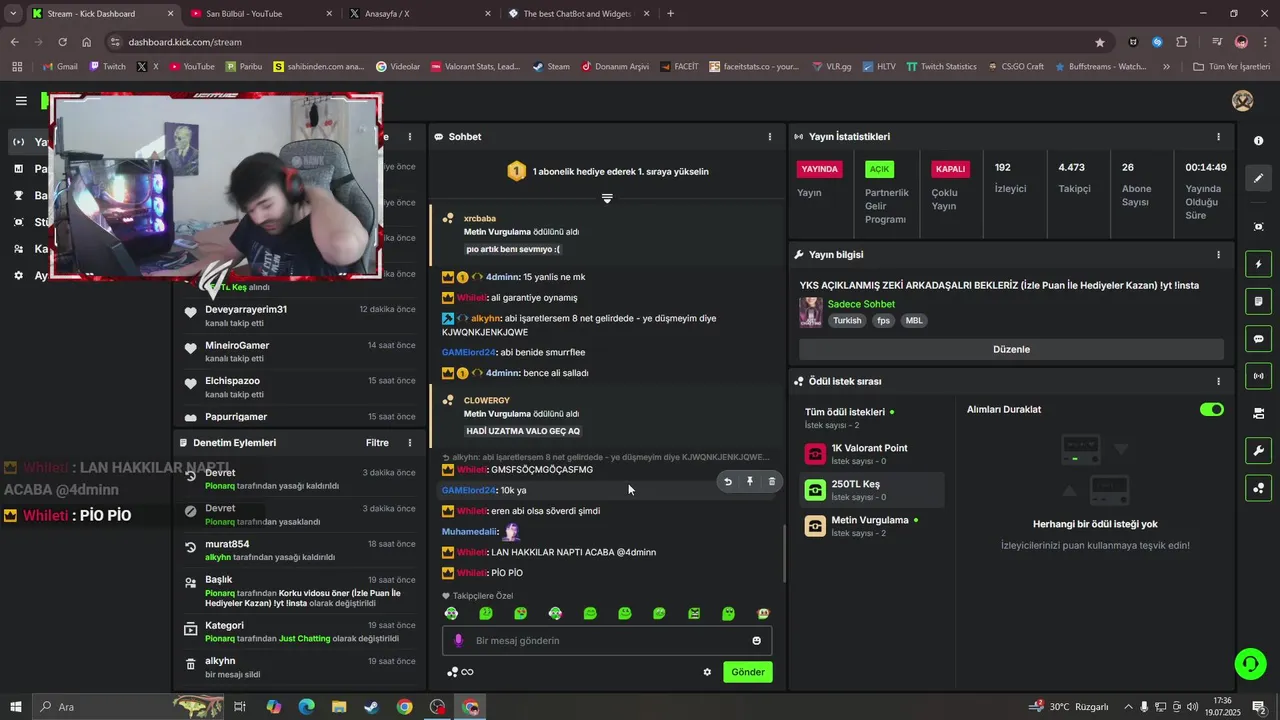The image size is (1280, 720).
Task: Click the Shazam extension icon
Action: click(1157, 42)
